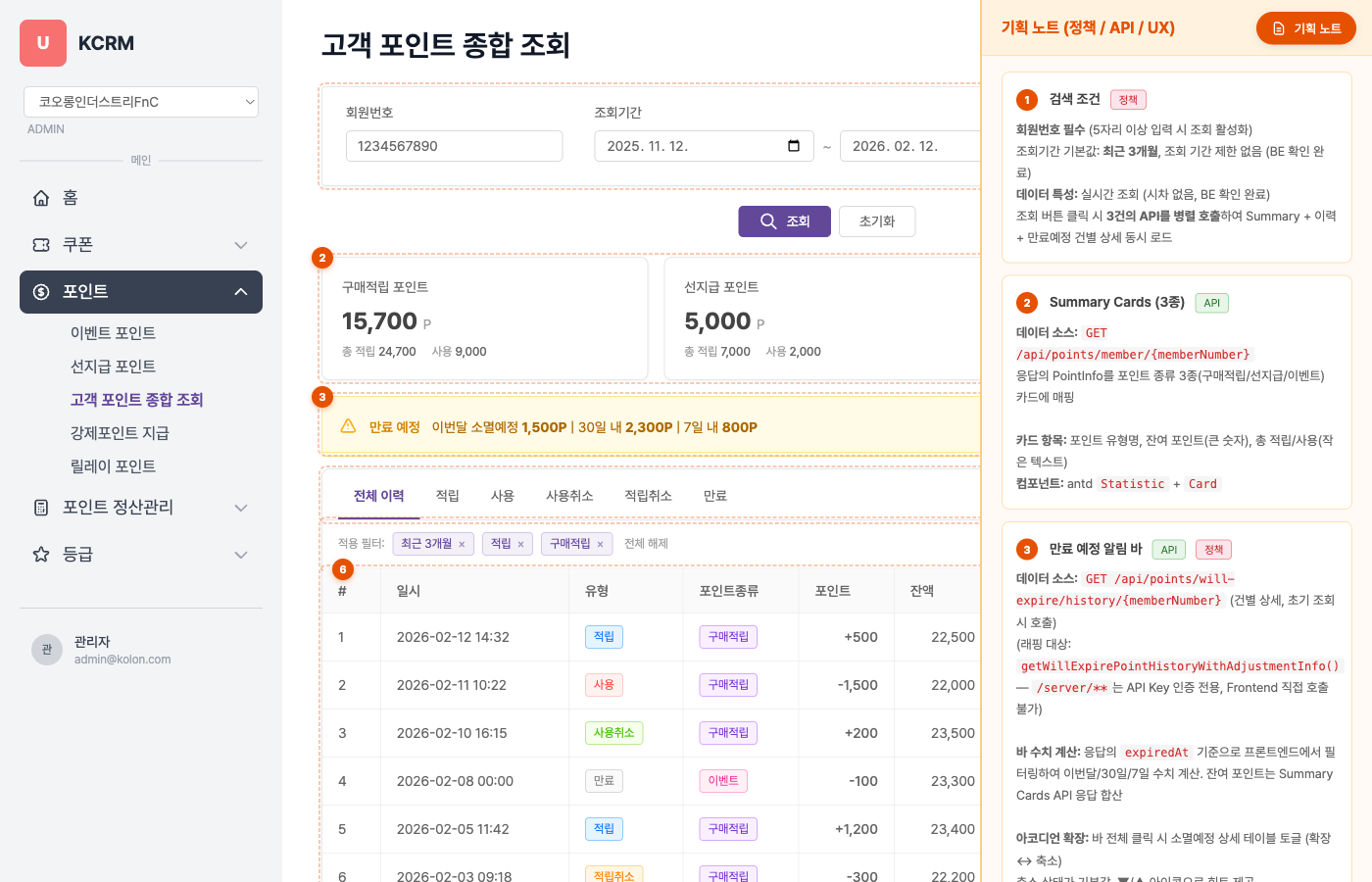Click the 회원번호 input field
The height and width of the screenshot is (882, 1372).
coord(454,146)
